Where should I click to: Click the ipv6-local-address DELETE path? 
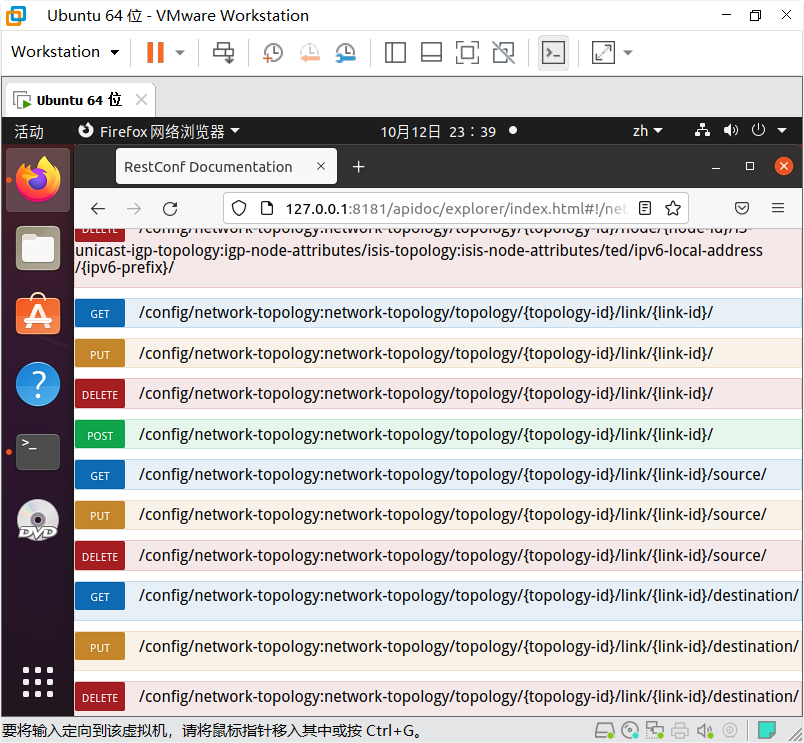pos(418,250)
